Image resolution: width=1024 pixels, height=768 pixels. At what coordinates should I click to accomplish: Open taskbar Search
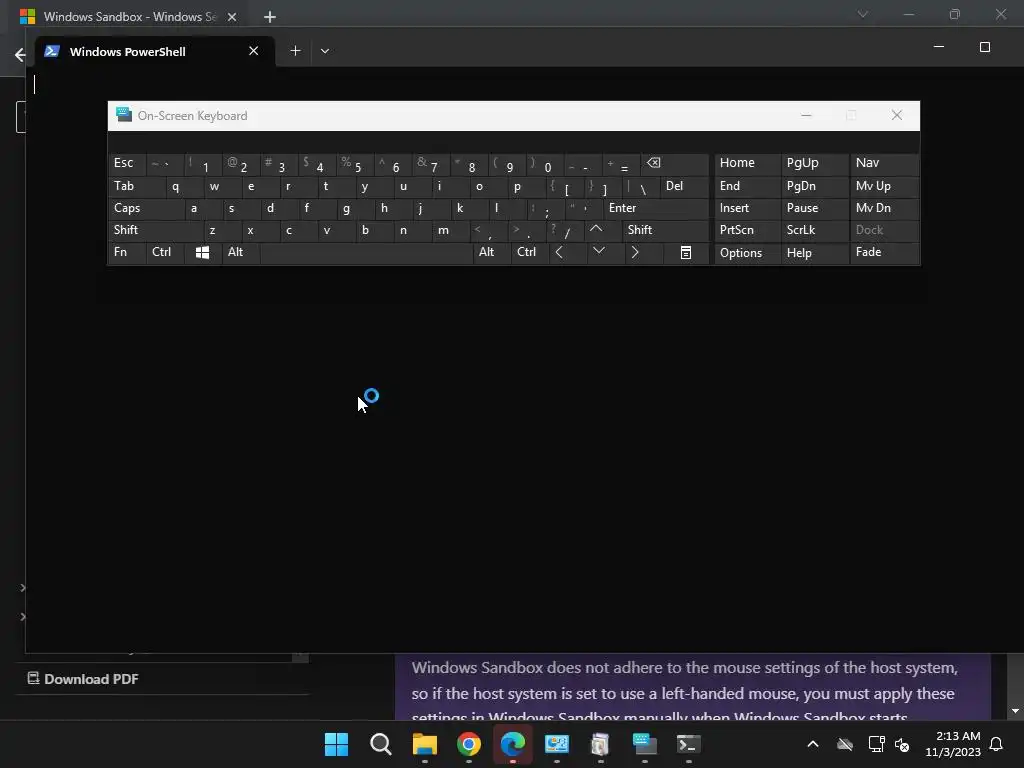[x=381, y=744]
